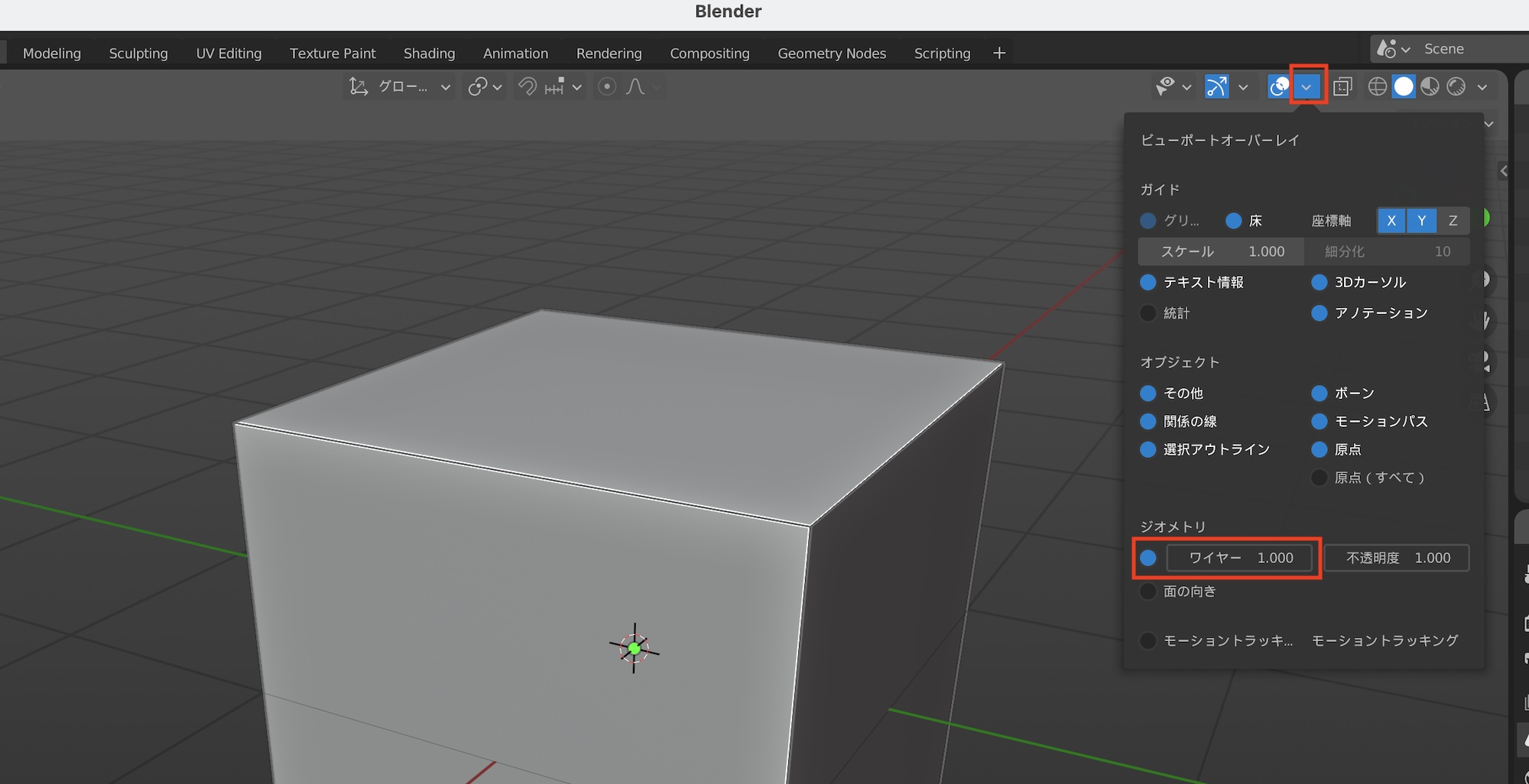Expand the viewport shading options dropdown

pos(1482,87)
